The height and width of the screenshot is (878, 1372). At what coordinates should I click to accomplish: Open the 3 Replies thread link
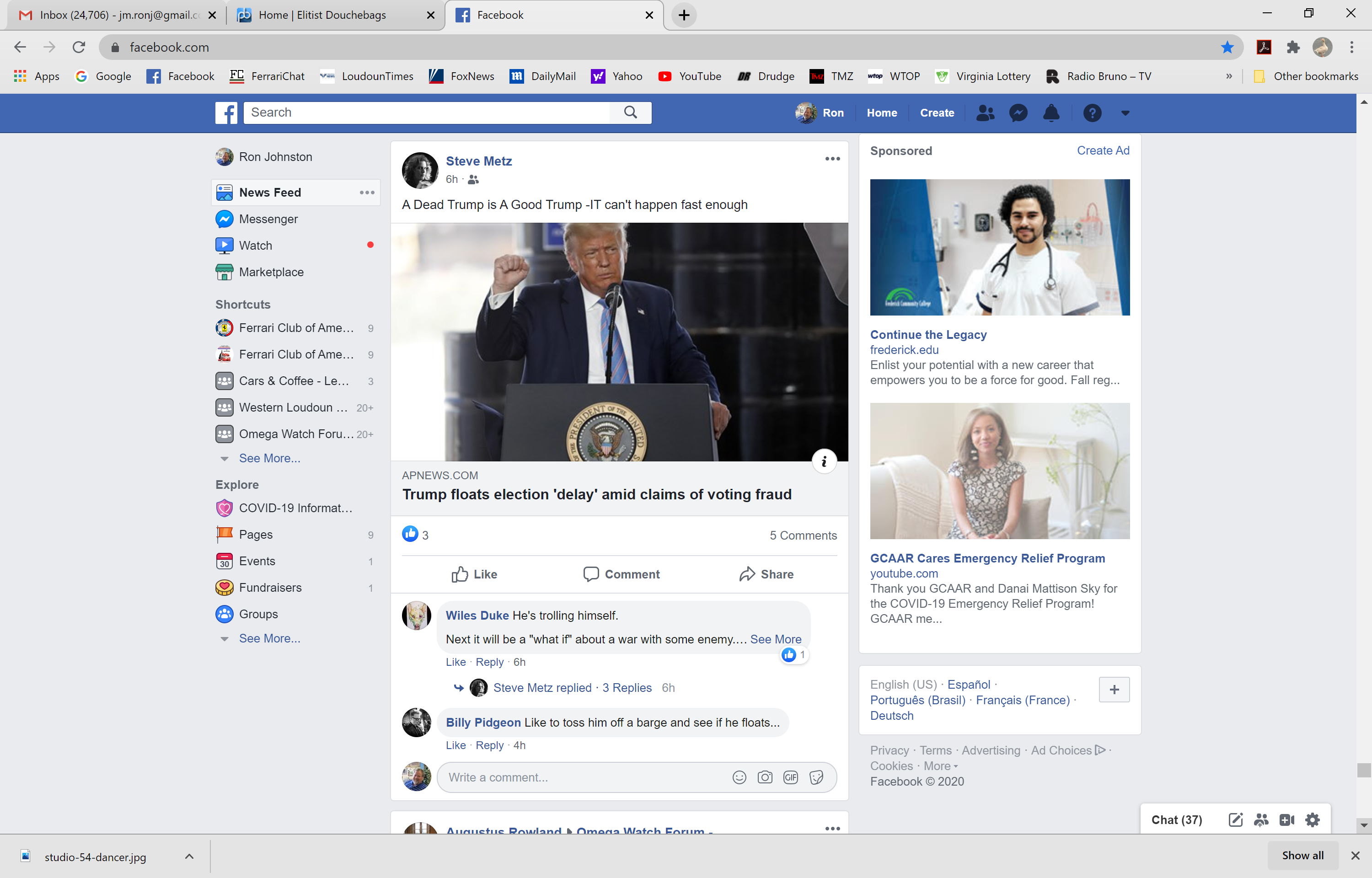click(x=627, y=688)
